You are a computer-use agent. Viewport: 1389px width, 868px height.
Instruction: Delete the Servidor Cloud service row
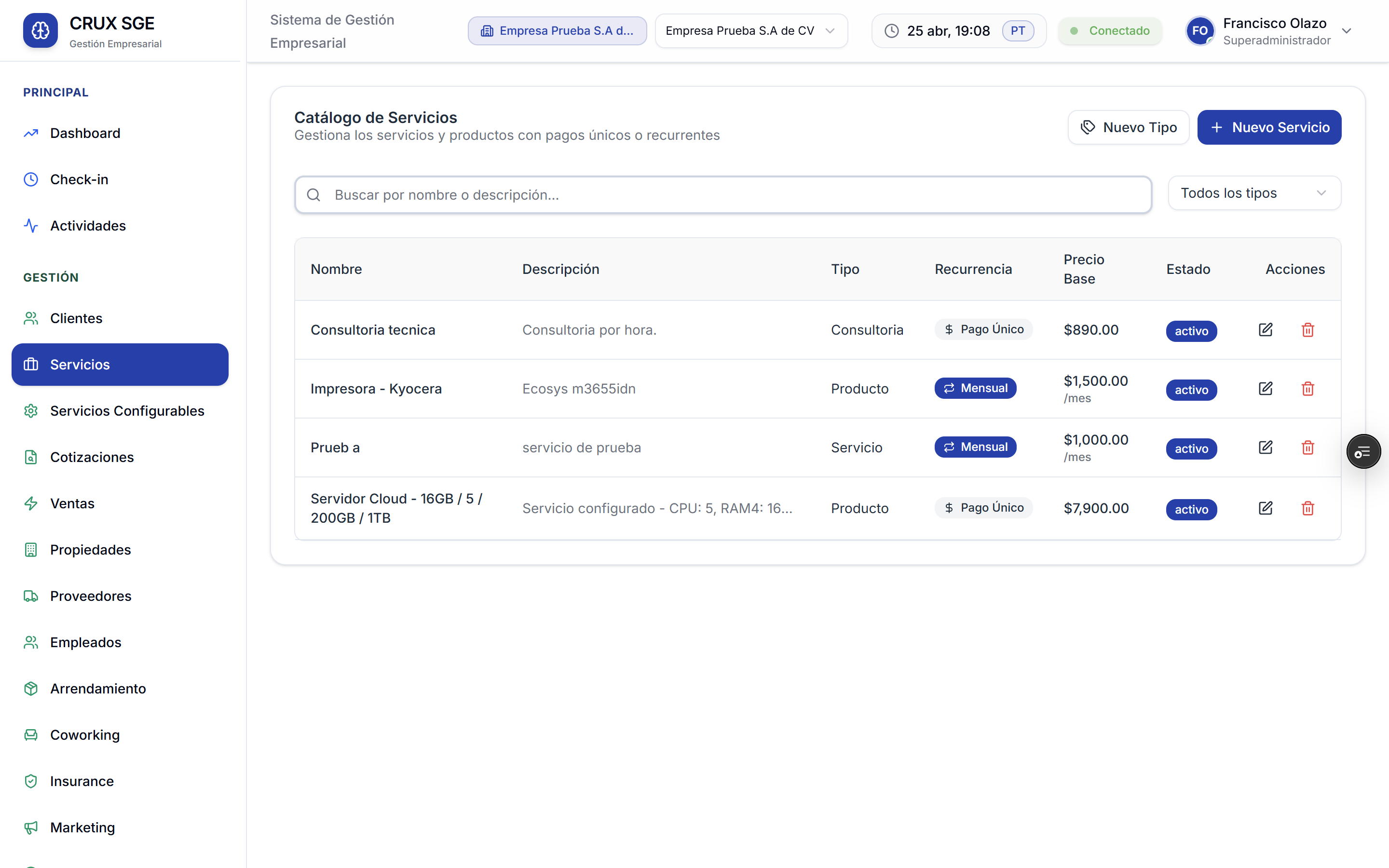[x=1307, y=508]
